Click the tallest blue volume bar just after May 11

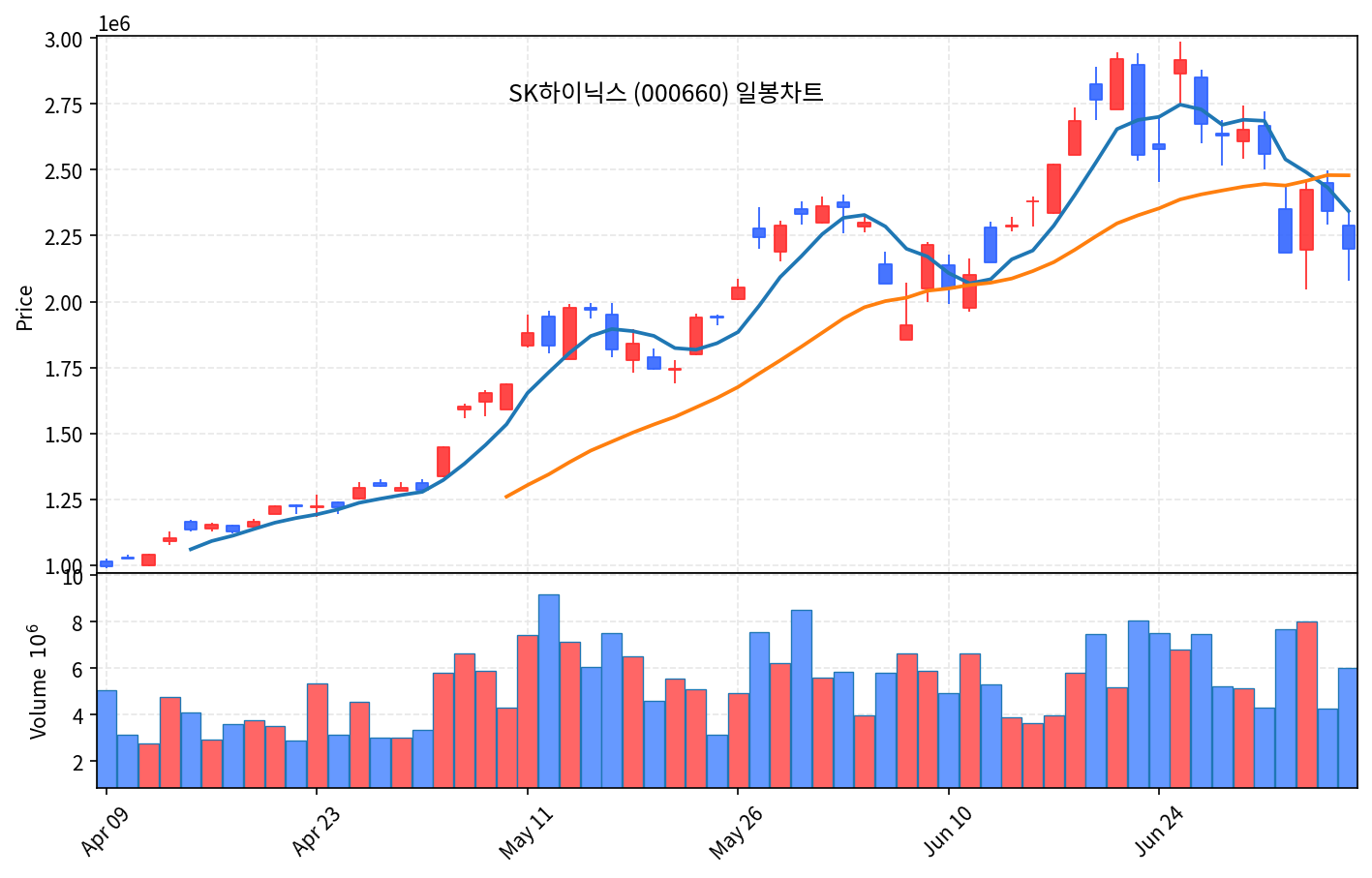coord(549,691)
